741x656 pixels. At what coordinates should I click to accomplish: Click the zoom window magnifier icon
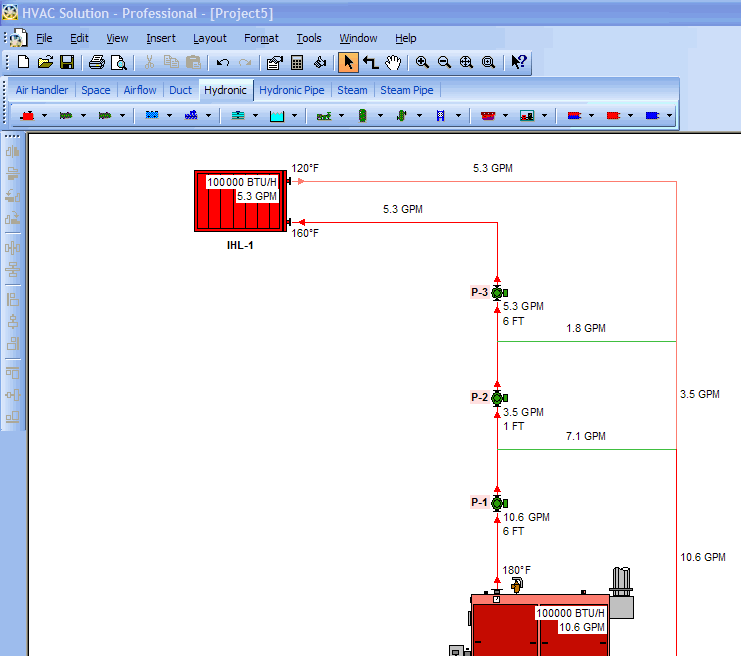point(488,62)
